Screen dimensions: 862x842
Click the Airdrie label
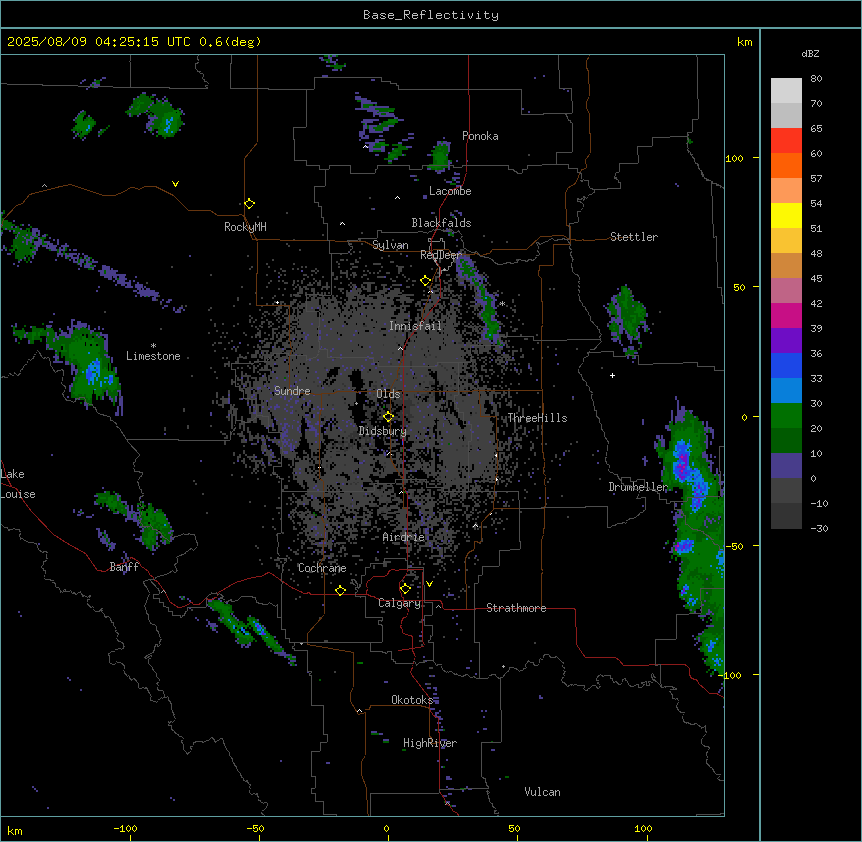point(404,537)
